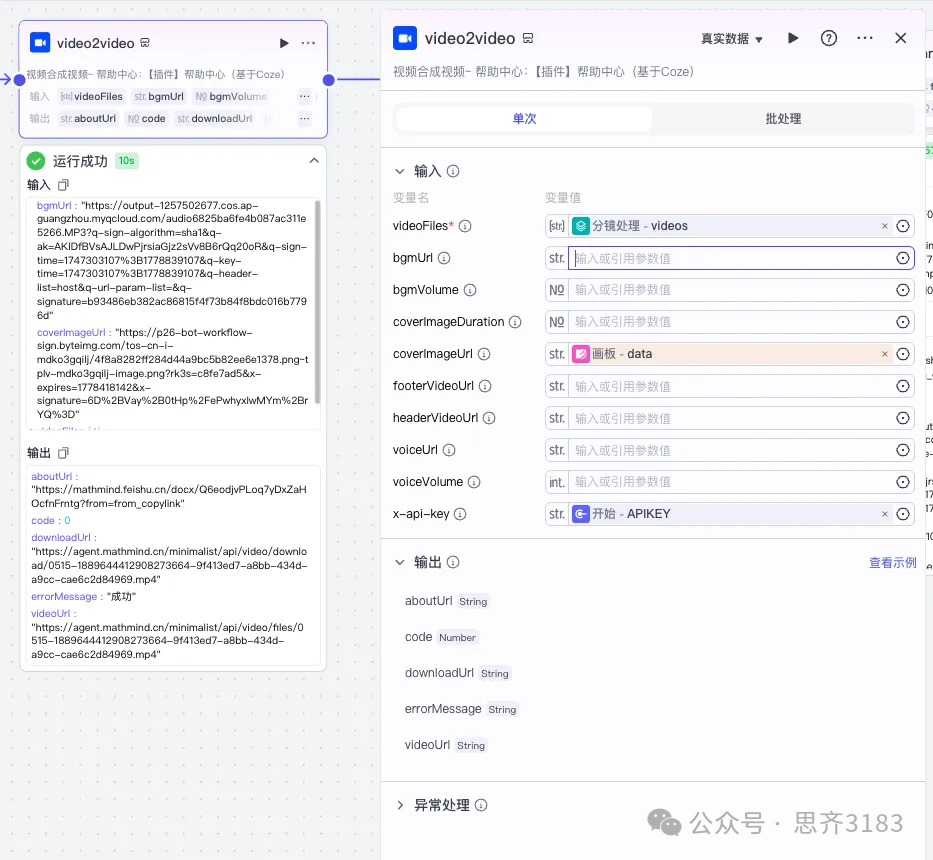The width and height of the screenshot is (933, 860).
Task: Show hidden output parameters on the node card
Action: (x=305, y=118)
